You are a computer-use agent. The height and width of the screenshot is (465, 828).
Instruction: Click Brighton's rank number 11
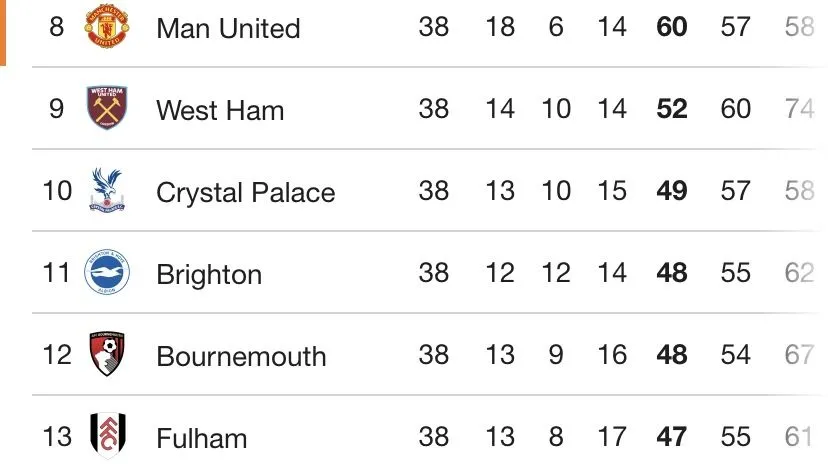coord(57,273)
